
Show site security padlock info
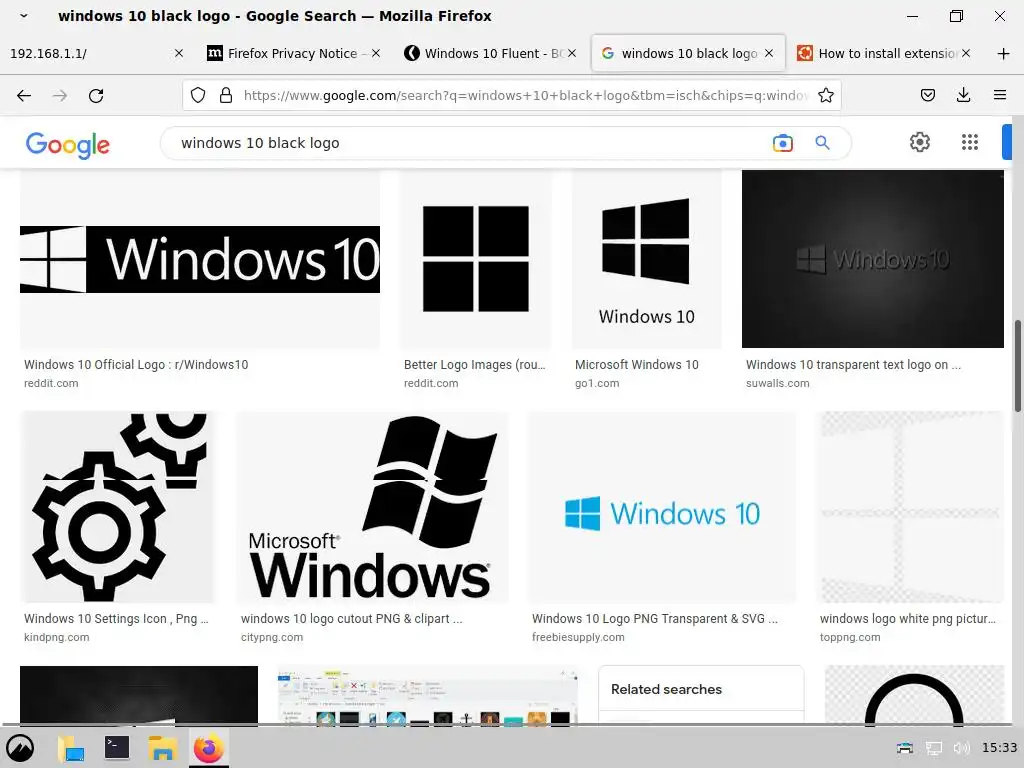coord(226,95)
